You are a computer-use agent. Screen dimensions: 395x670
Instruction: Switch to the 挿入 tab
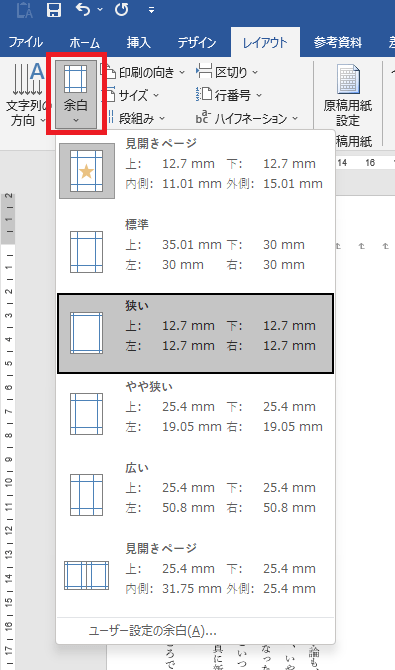[139, 42]
